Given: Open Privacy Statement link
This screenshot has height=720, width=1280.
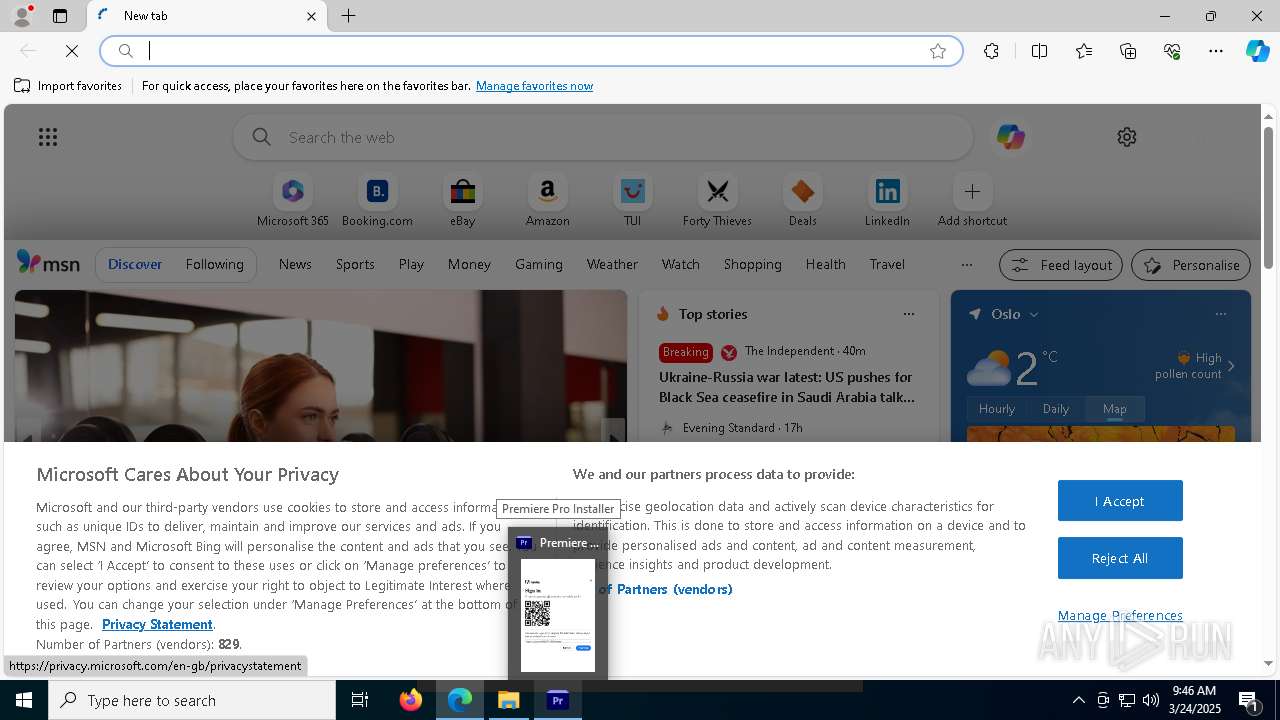Looking at the screenshot, I should pos(157,624).
